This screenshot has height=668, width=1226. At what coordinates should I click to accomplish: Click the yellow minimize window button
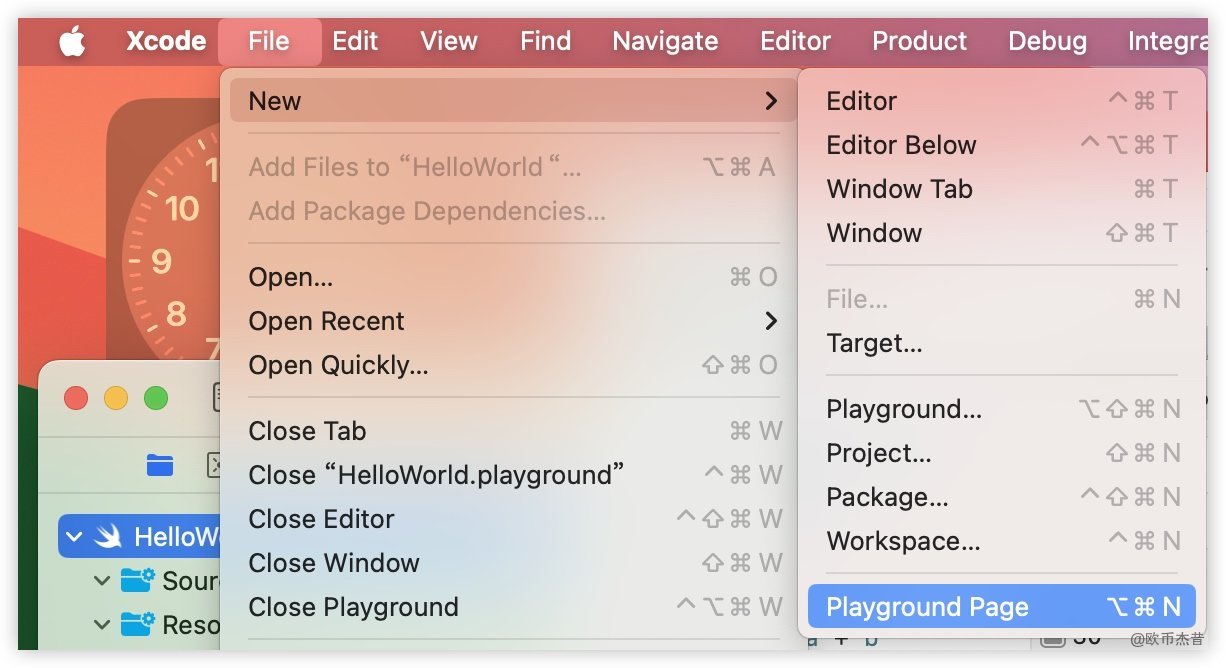116,398
